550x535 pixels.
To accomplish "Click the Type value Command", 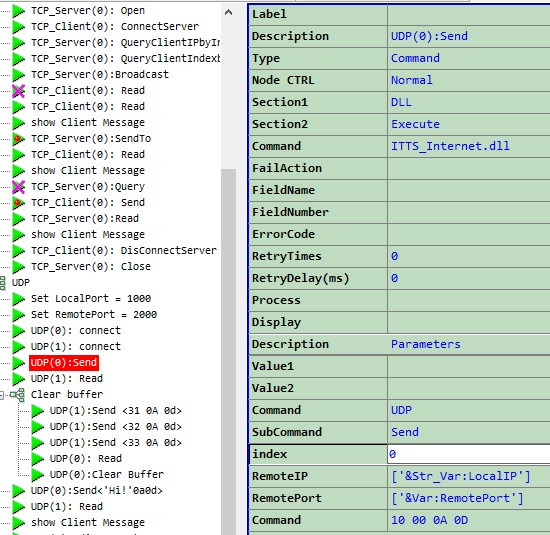I will coord(415,58).
